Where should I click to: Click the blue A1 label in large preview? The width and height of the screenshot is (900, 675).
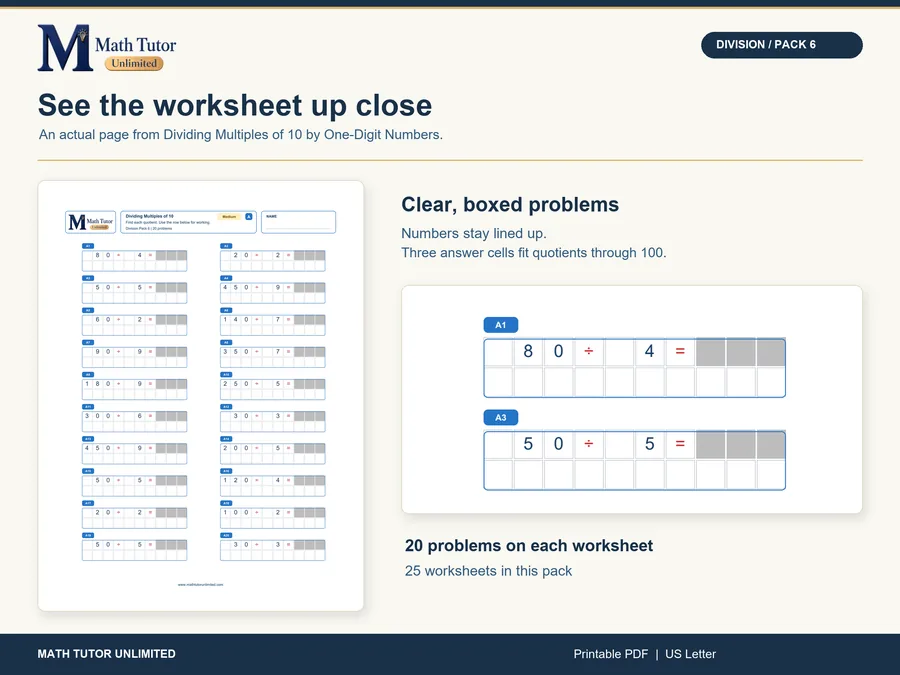(501, 325)
